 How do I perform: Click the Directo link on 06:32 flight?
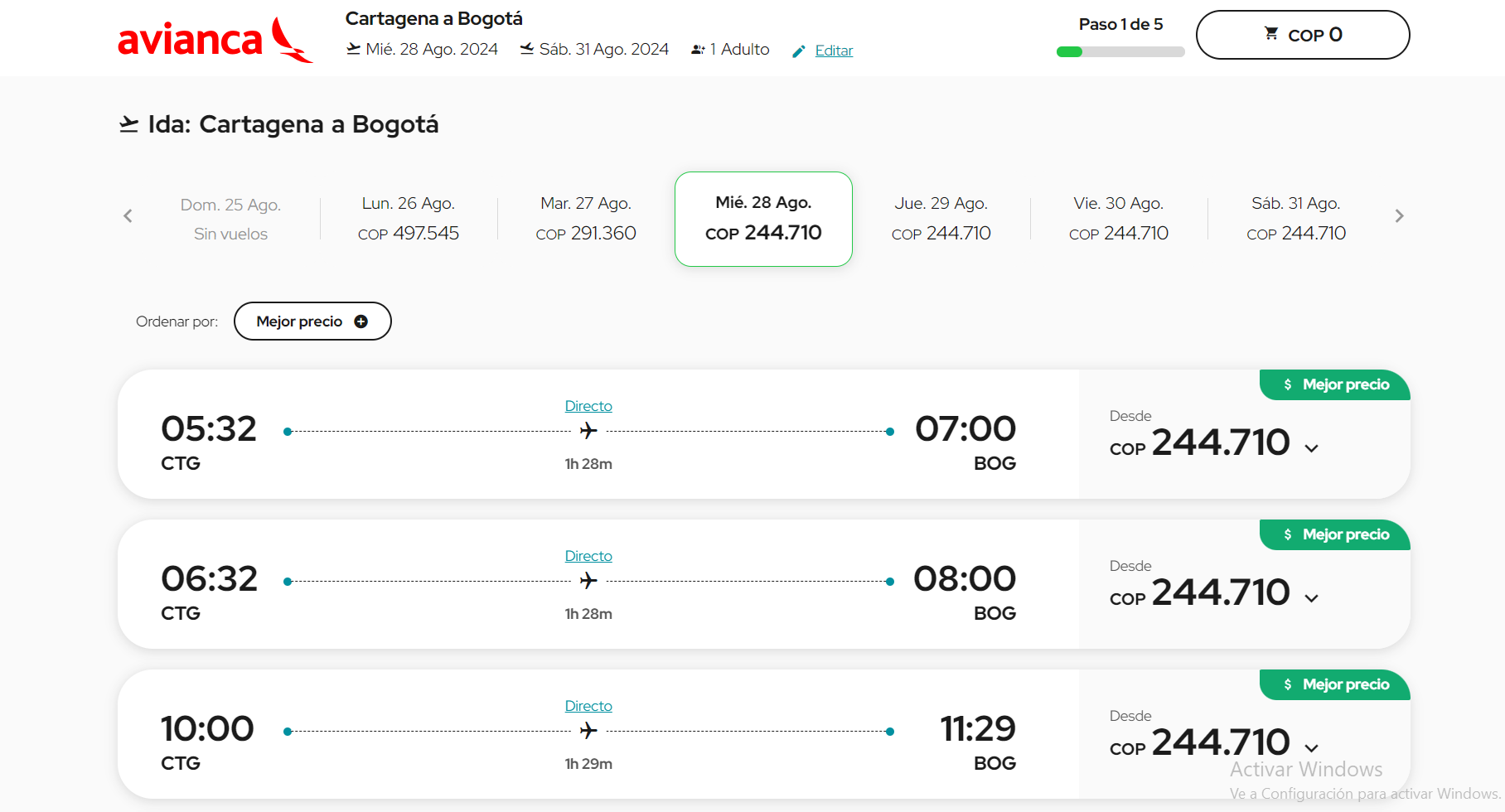[588, 556]
